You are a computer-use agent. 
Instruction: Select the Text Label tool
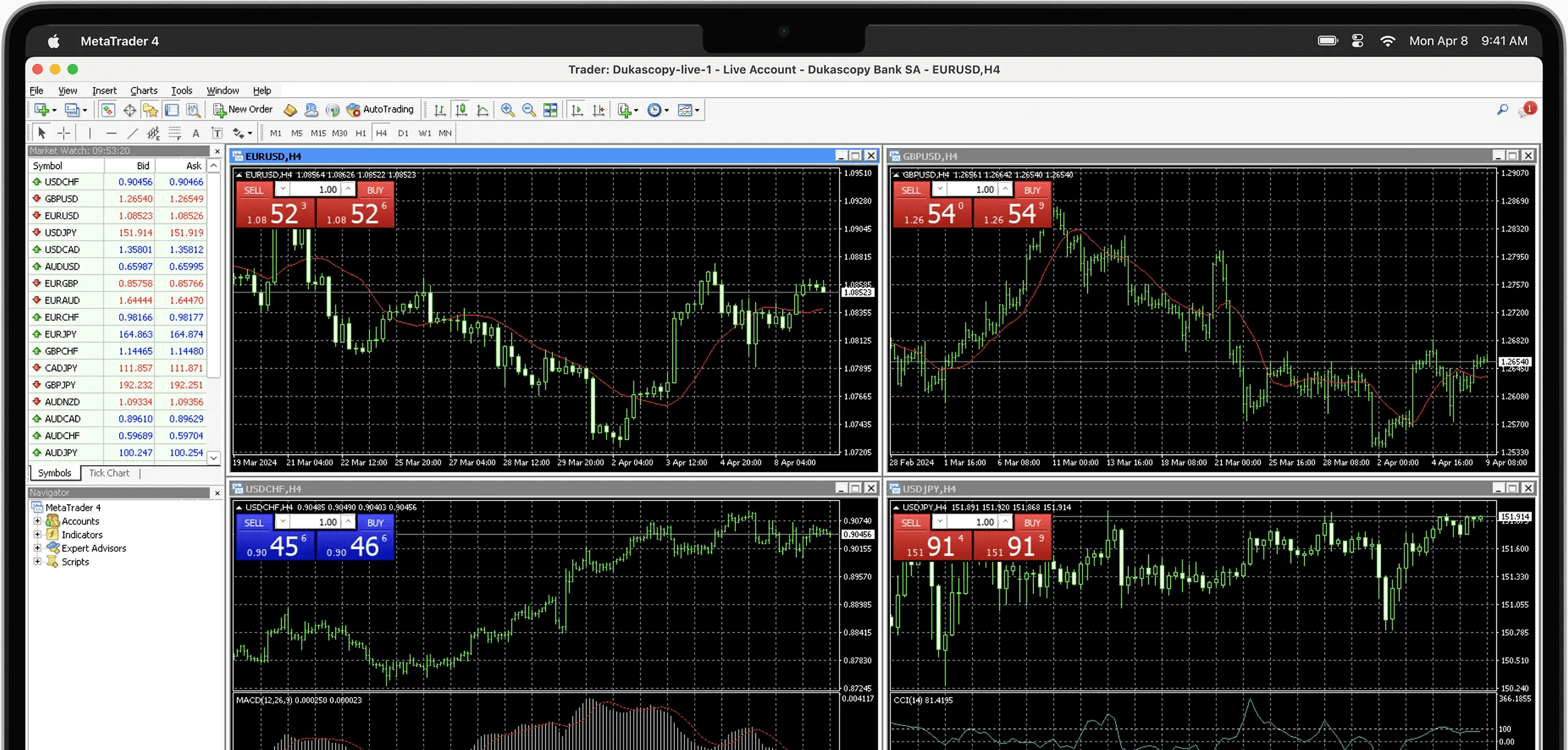tap(217, 133)
